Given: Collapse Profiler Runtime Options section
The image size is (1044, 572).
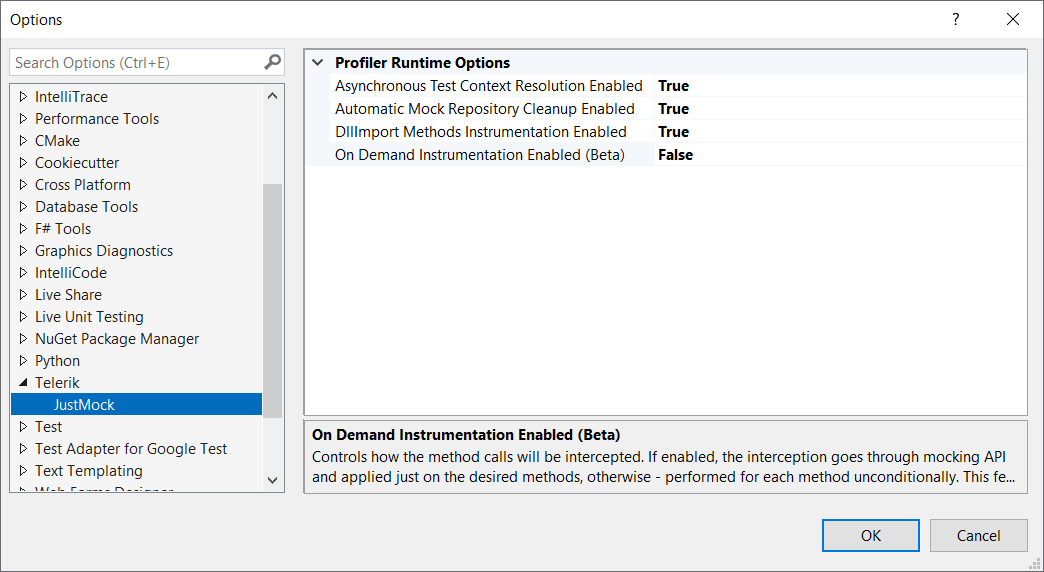Looking at the screenshot, I should click(318, 62).
